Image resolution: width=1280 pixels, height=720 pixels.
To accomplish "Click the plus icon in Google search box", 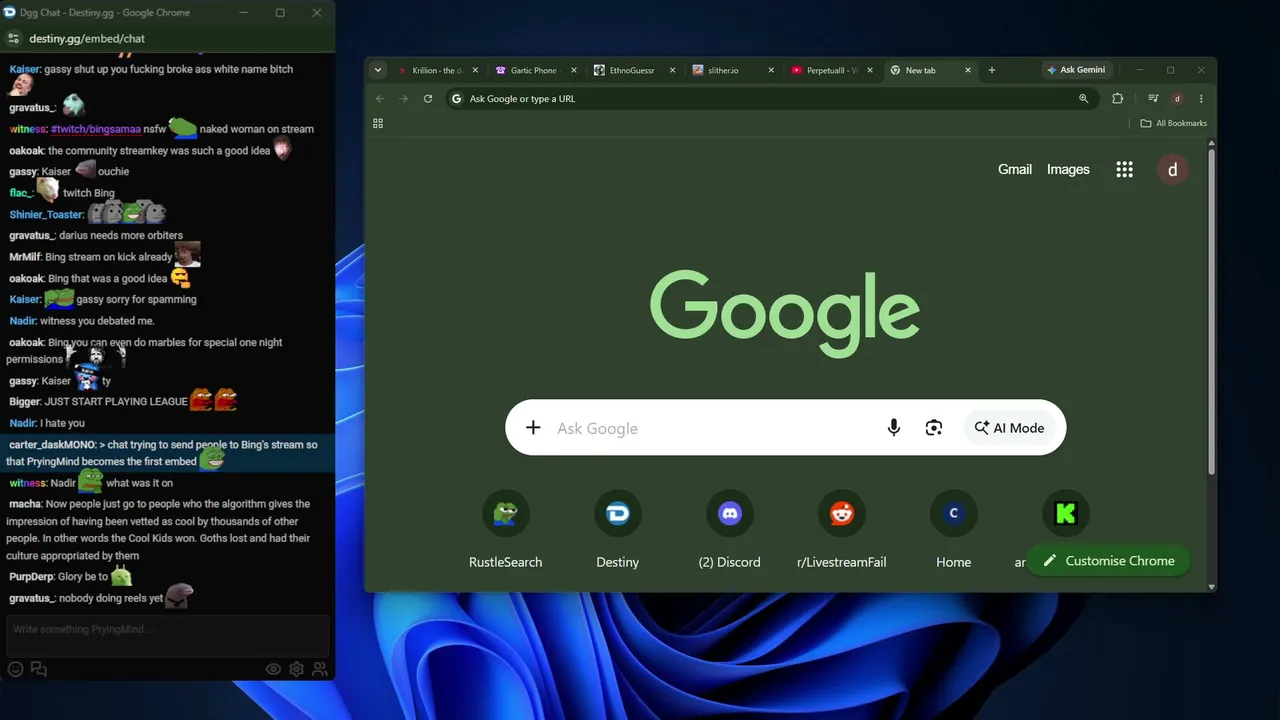I will pyautogui.click(x=533, y=428).
